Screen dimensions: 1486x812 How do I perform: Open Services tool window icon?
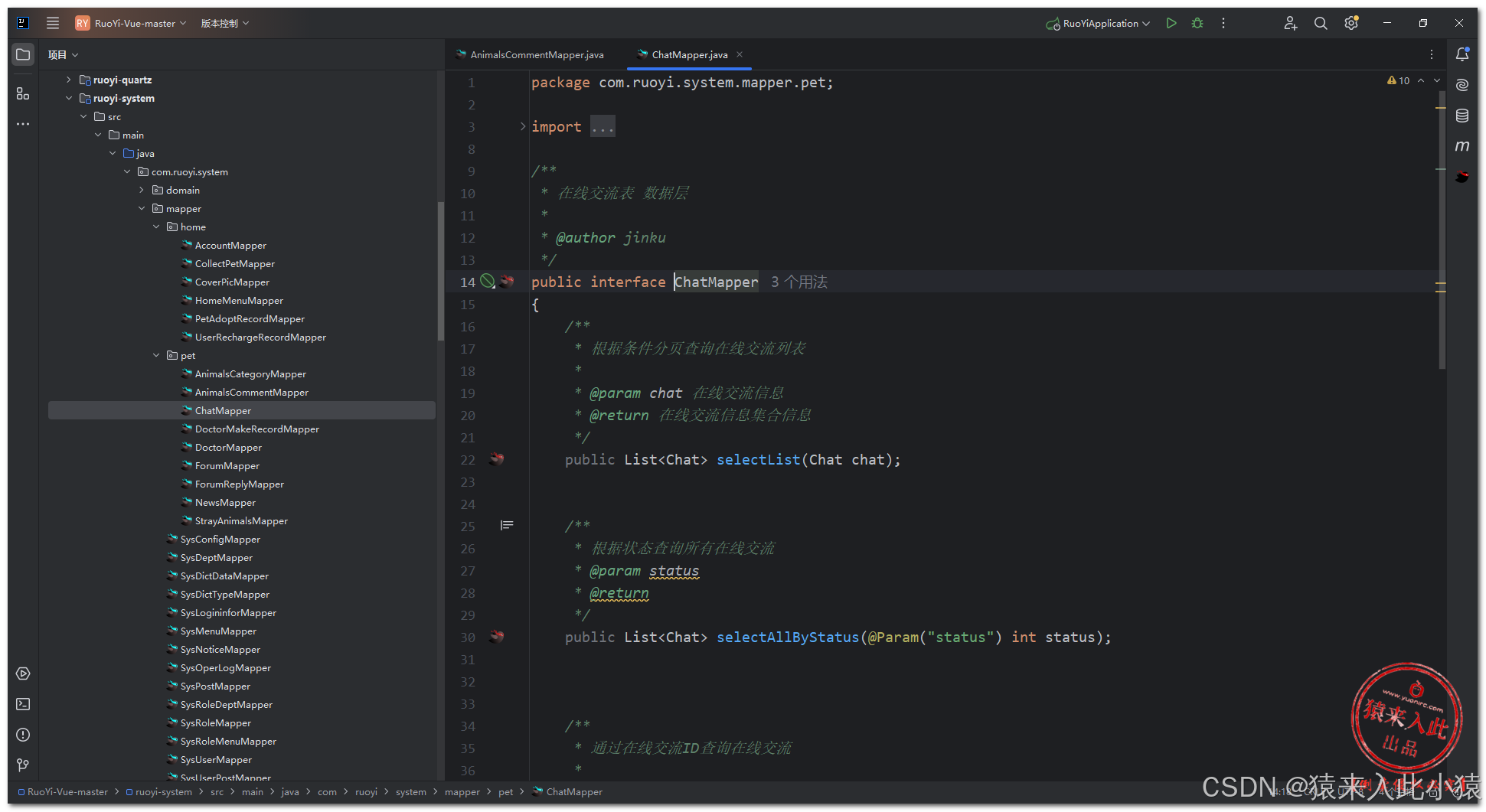(x=23, y=673)
